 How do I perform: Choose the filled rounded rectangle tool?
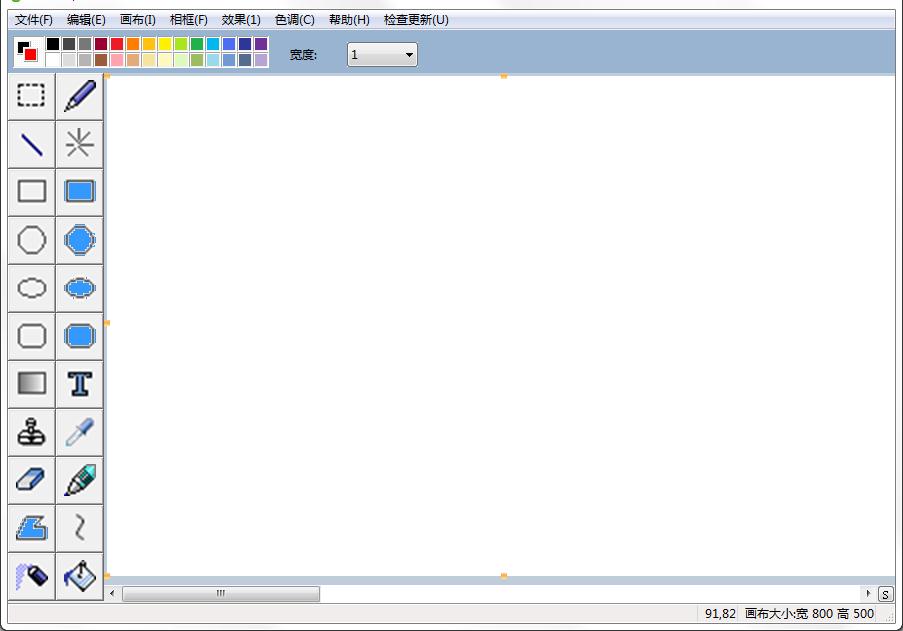coord(79,336)
